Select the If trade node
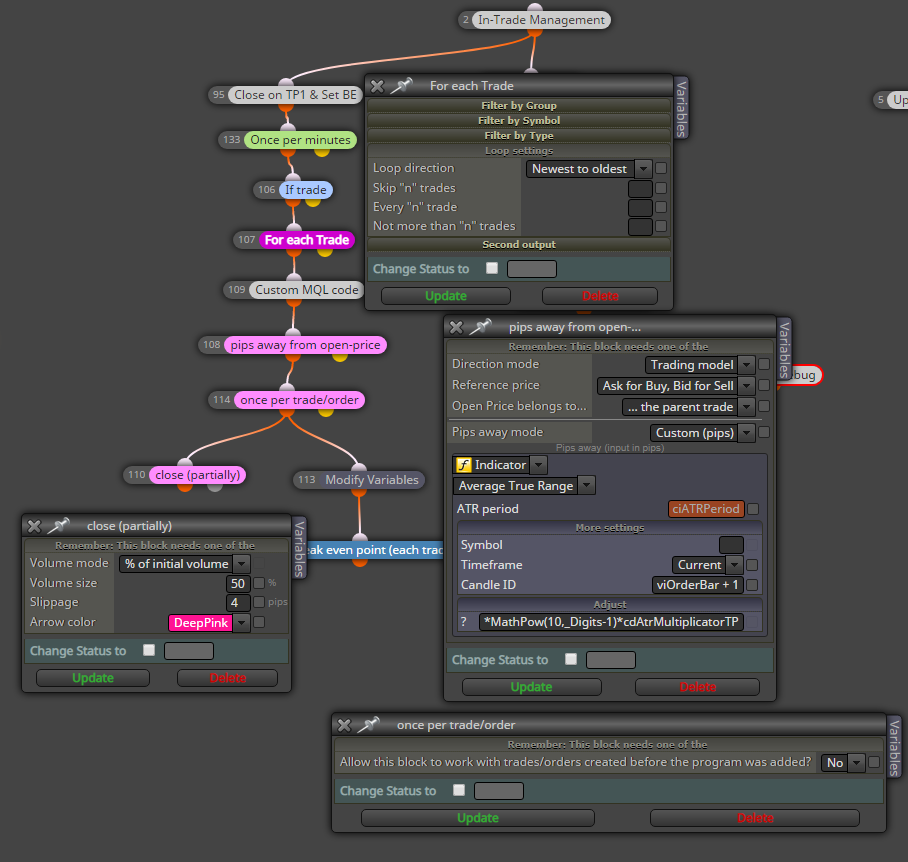This screenshot has height=862, width=908. [306, 190]
